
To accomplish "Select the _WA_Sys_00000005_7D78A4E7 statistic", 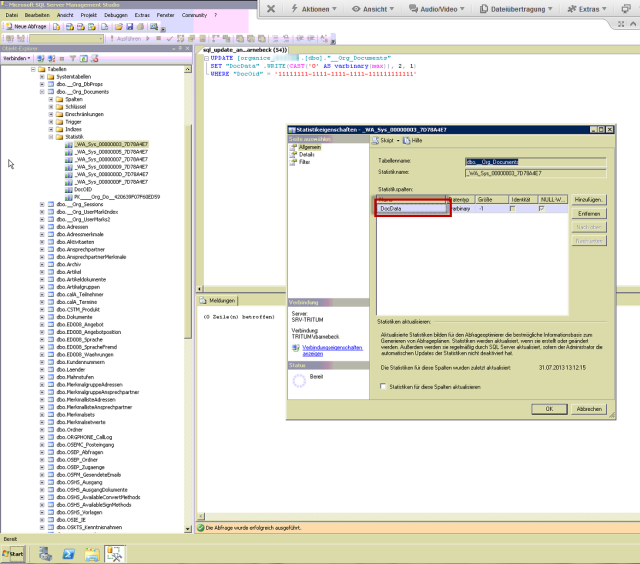I will point(111,152).
